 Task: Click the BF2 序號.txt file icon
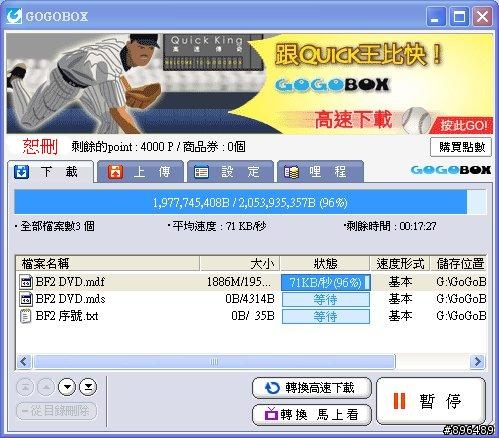[26, 316]
